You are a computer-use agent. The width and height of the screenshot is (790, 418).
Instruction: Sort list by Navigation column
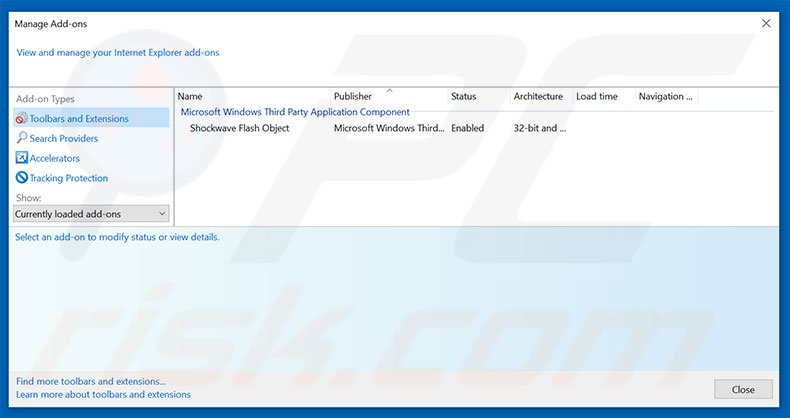click(x=666, y=96)
